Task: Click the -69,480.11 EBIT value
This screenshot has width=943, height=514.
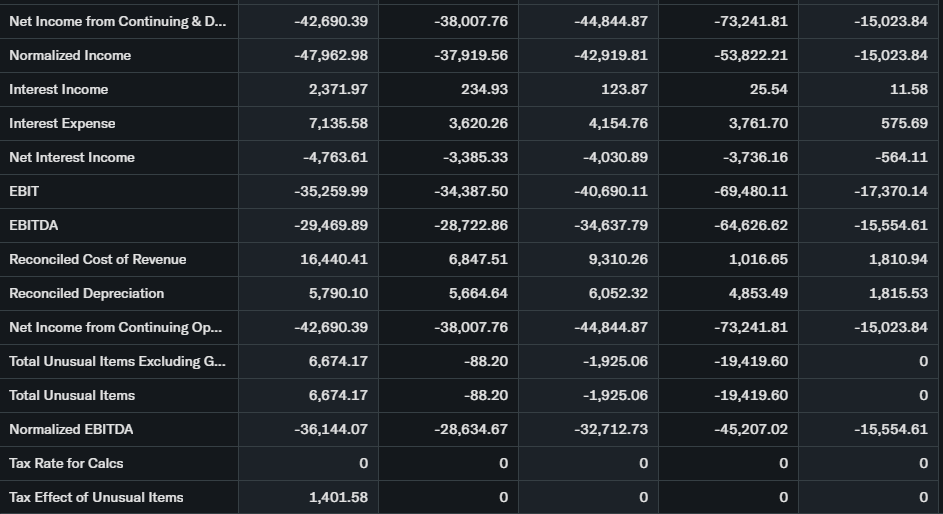Action: pos(750,191)
